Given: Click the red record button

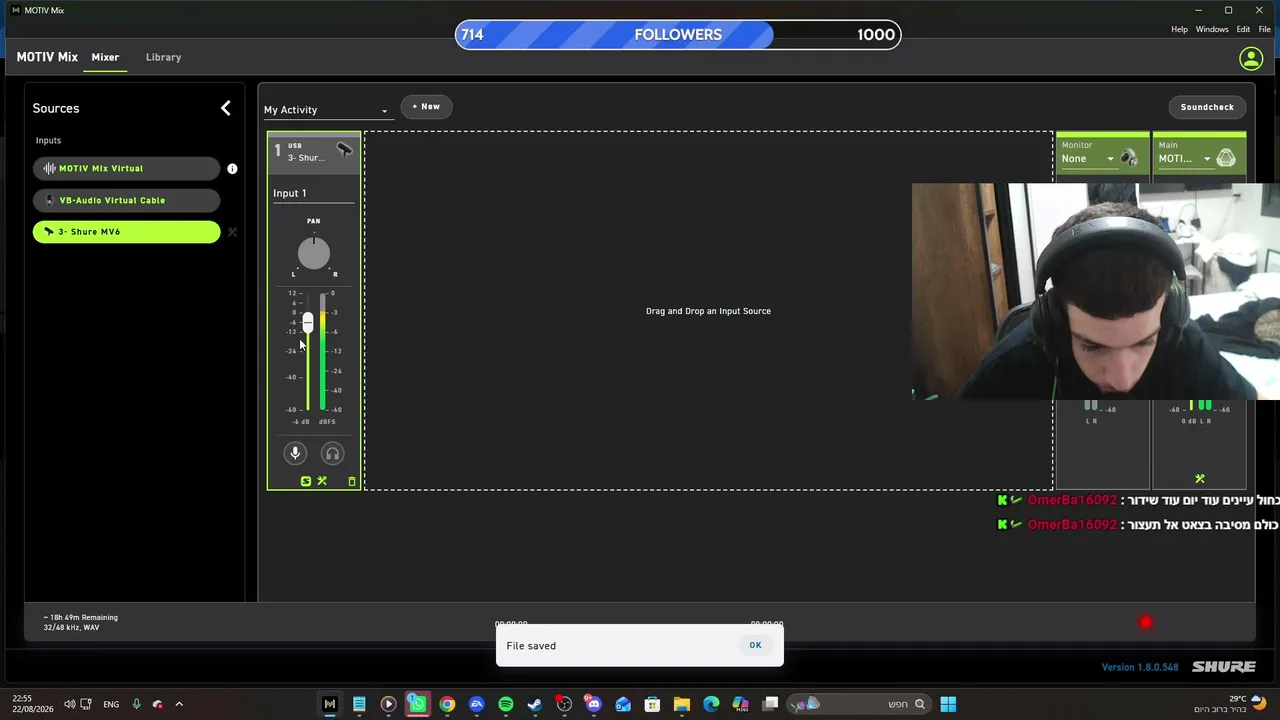Looking at the screenshot, I should pyautogui.click(x=1146, y=623).
